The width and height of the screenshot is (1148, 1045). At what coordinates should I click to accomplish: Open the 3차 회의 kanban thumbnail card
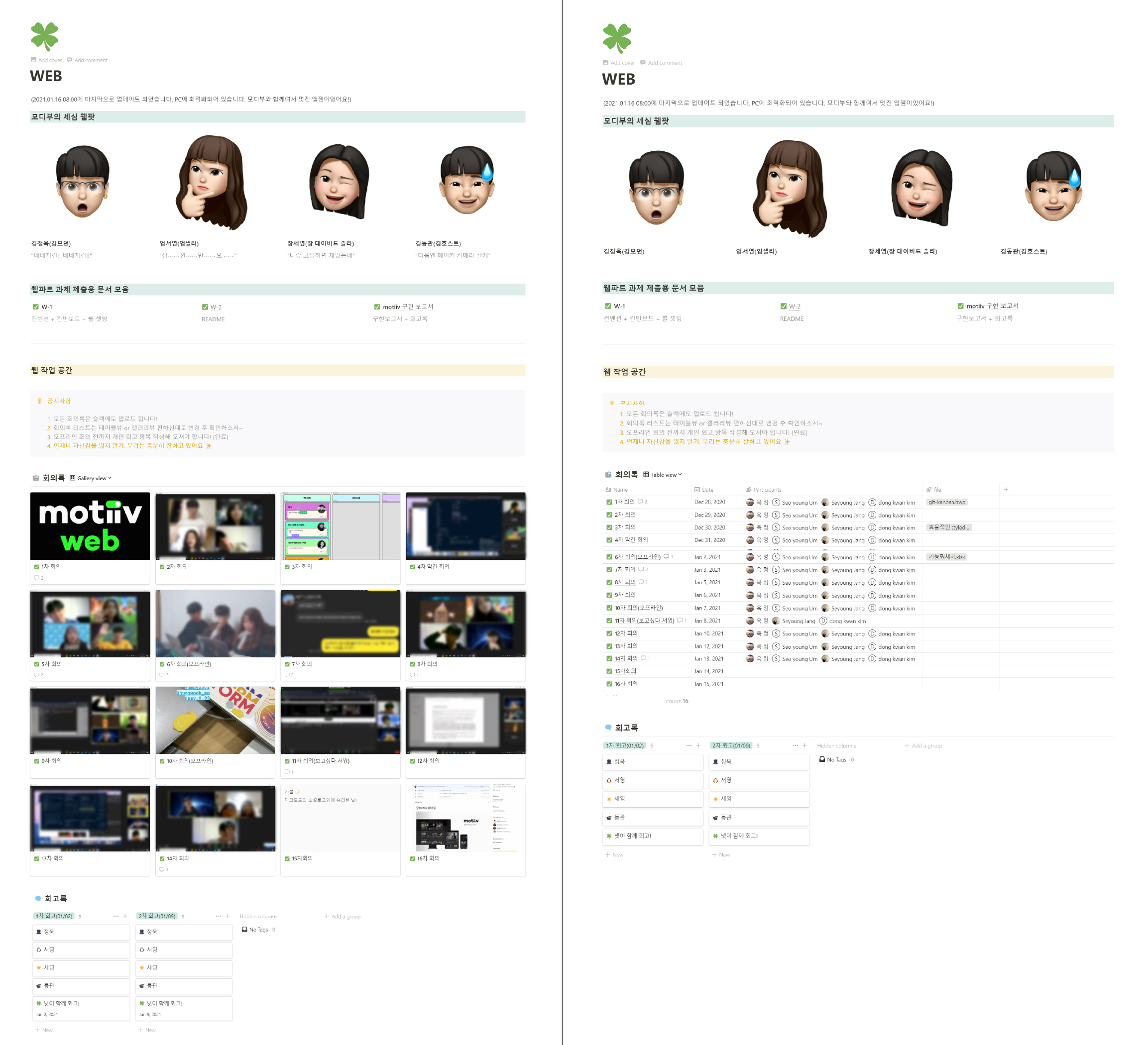341,537
